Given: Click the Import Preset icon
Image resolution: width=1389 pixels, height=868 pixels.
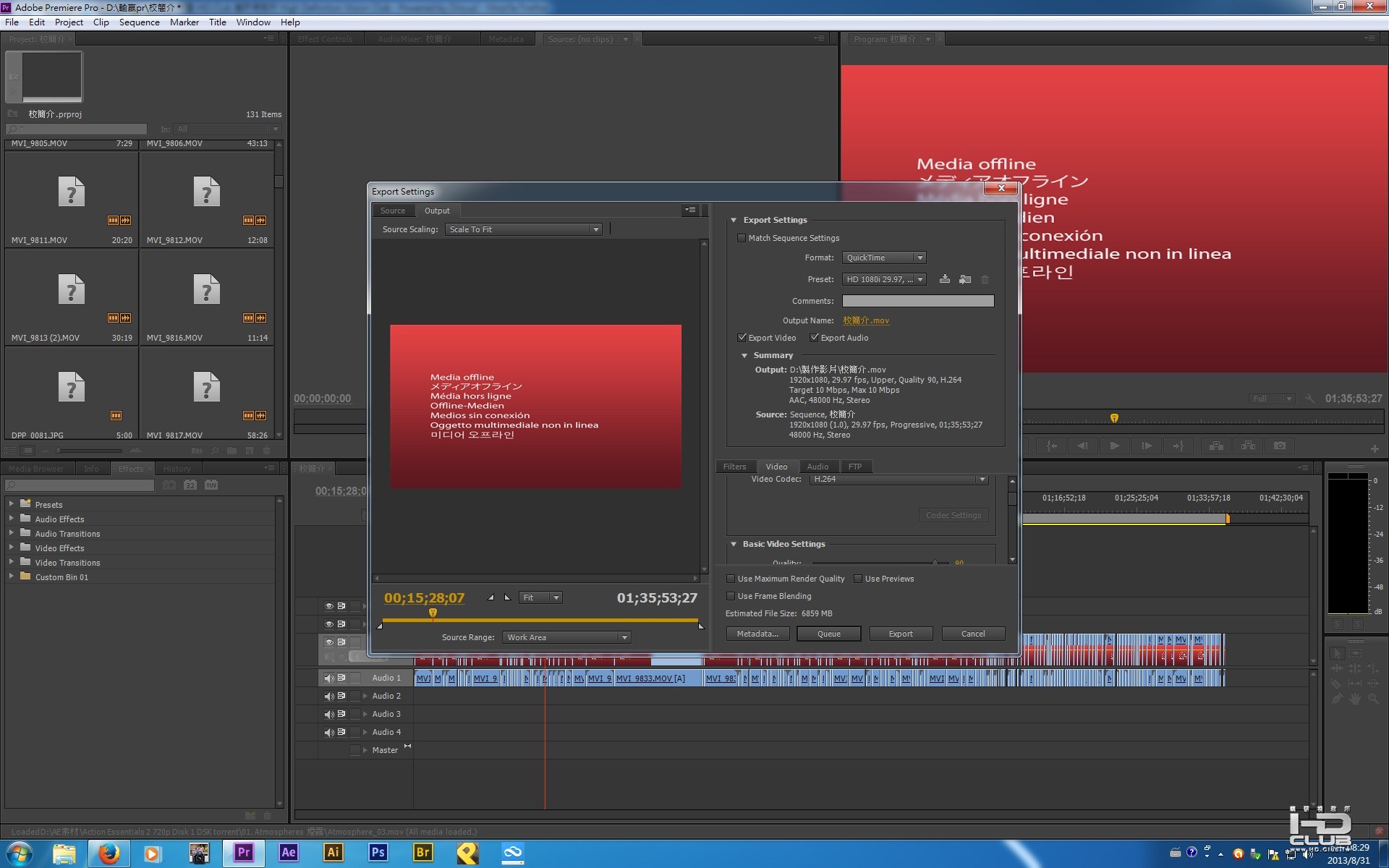Looking at the screenshot, I should tap(964, 279).
